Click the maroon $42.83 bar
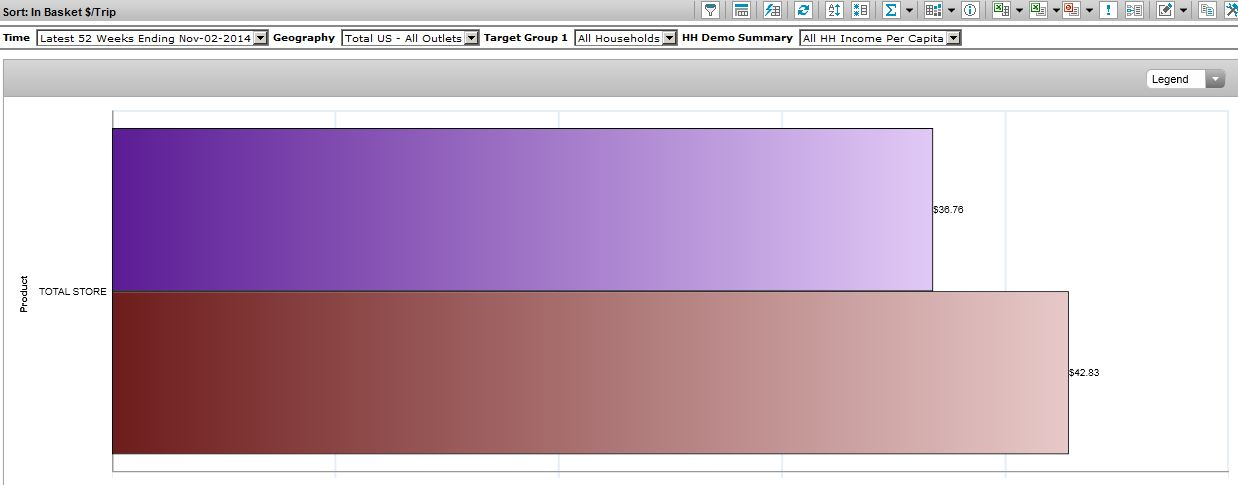The width and height of the screenshot is (1238, 485). click(x=590, y=372)
